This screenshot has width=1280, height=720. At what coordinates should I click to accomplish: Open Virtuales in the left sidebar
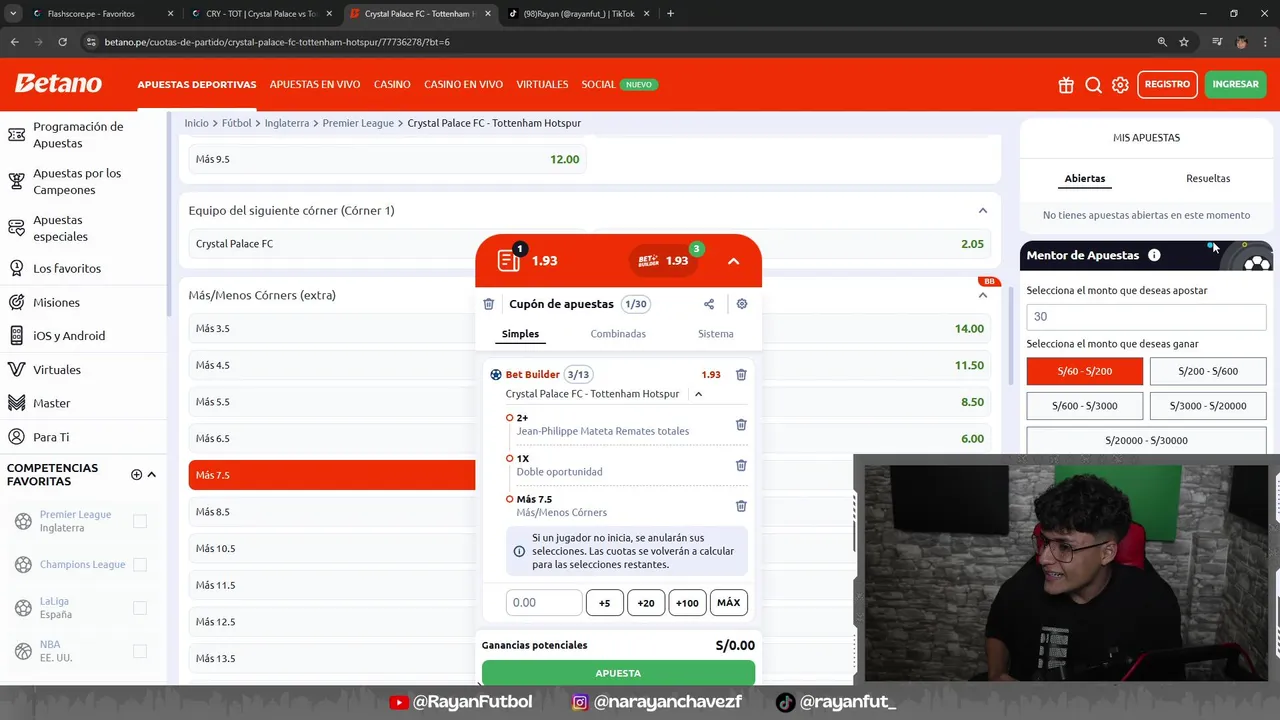point(84,369)
